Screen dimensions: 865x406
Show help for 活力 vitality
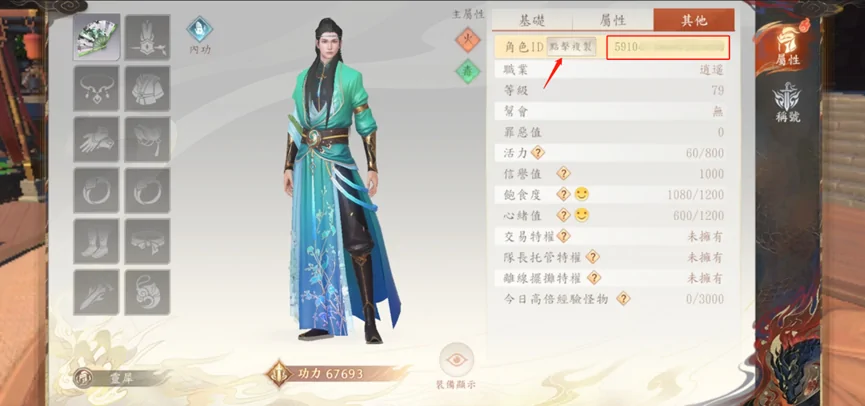[x=538, y=153]
